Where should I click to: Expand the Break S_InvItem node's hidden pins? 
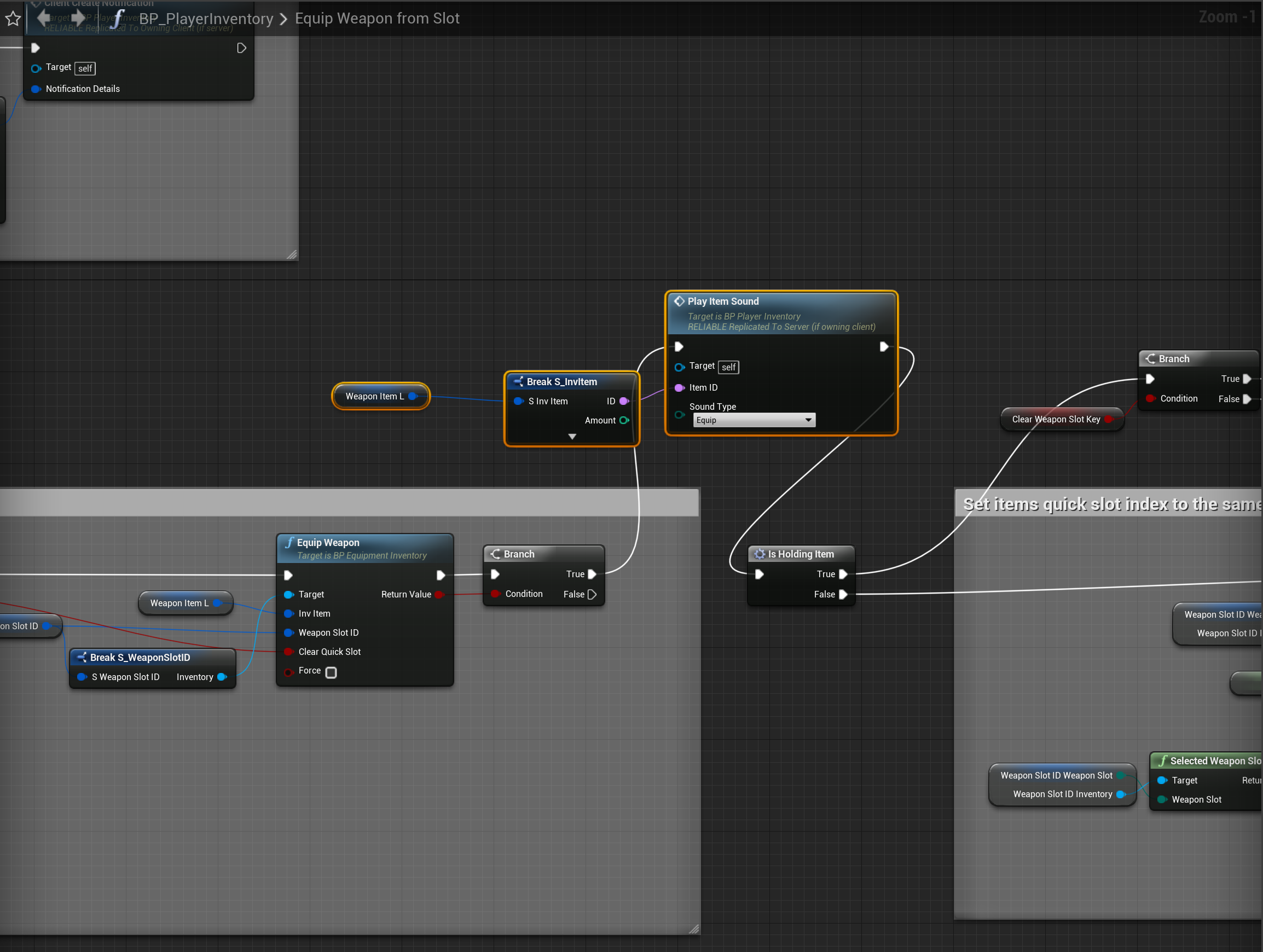click(571, 437)
